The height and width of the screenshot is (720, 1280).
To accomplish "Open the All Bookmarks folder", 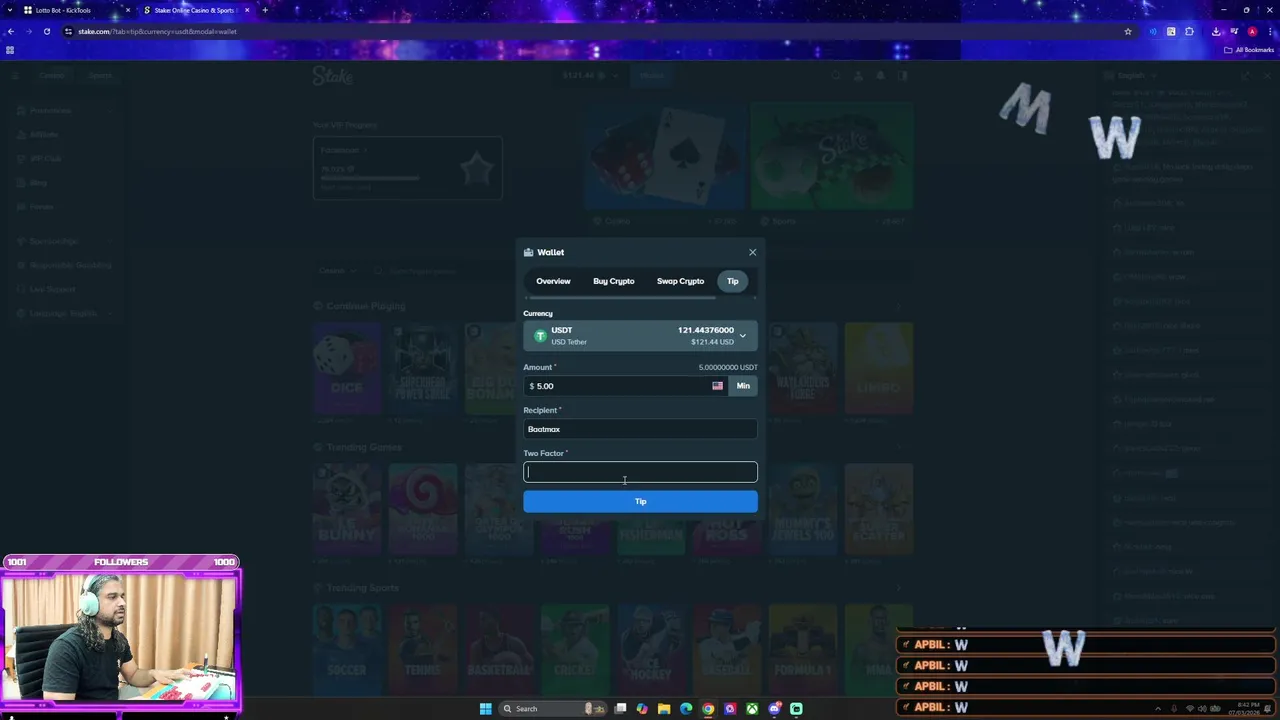I will 1249,50.
